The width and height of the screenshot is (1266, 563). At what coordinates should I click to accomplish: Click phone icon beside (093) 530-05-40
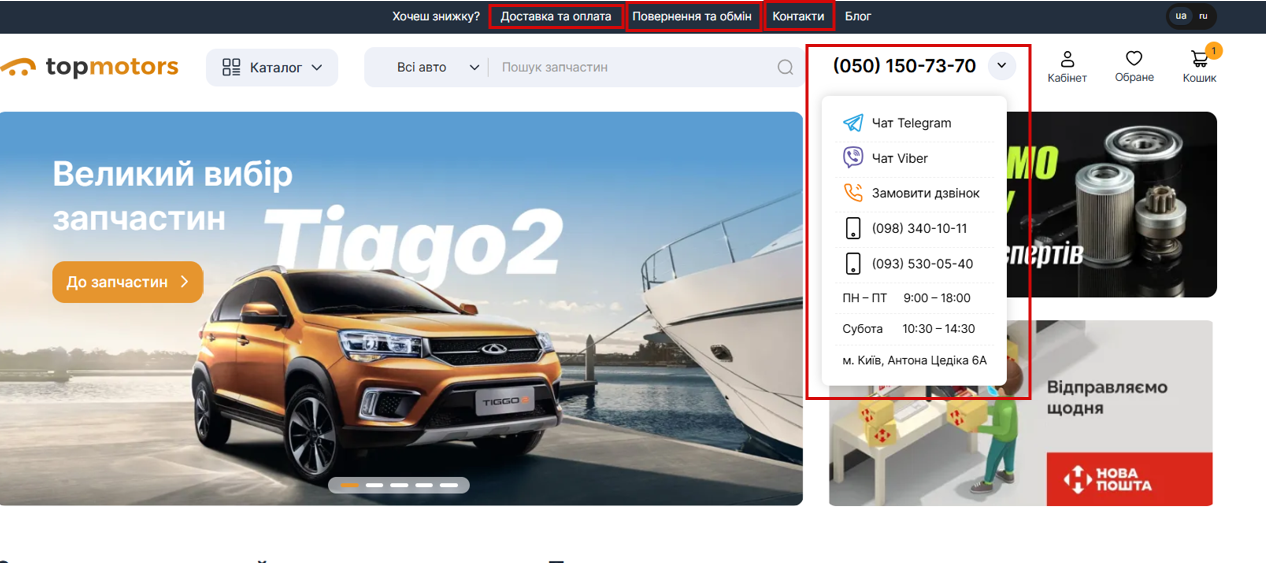(853, 264)
